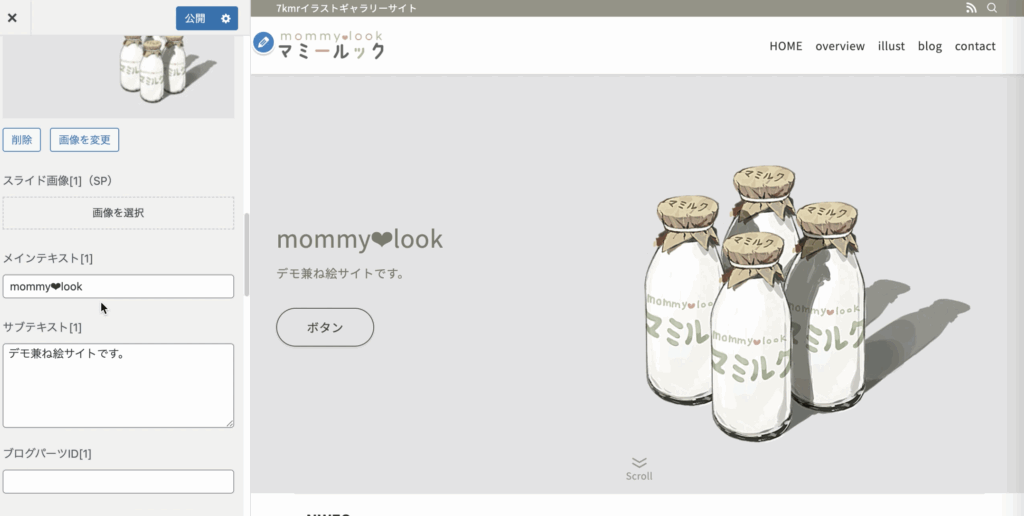Click the Scroll down chevron icon

(x=639, y=462)
